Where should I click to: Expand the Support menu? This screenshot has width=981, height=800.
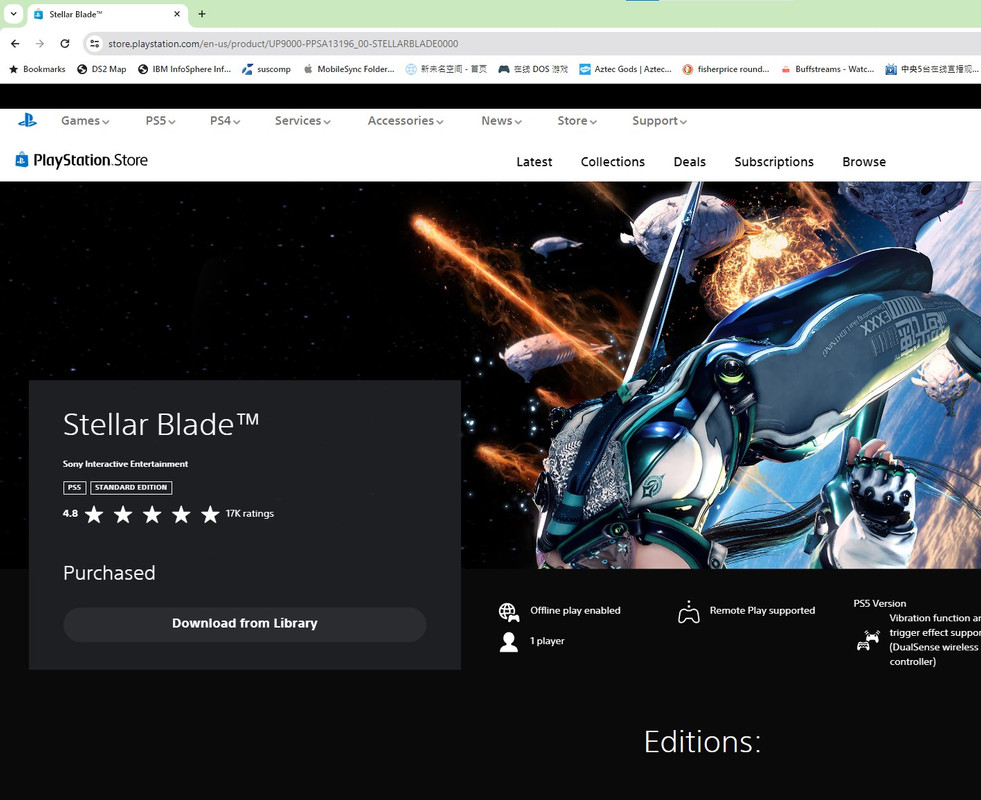pos(659,121)
